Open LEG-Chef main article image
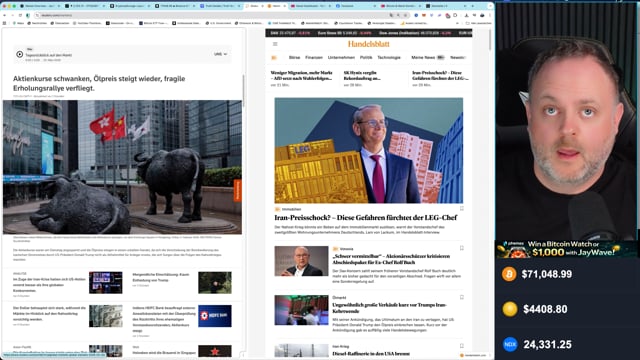Viewport: 640px width, 360px height. (369, 150)
